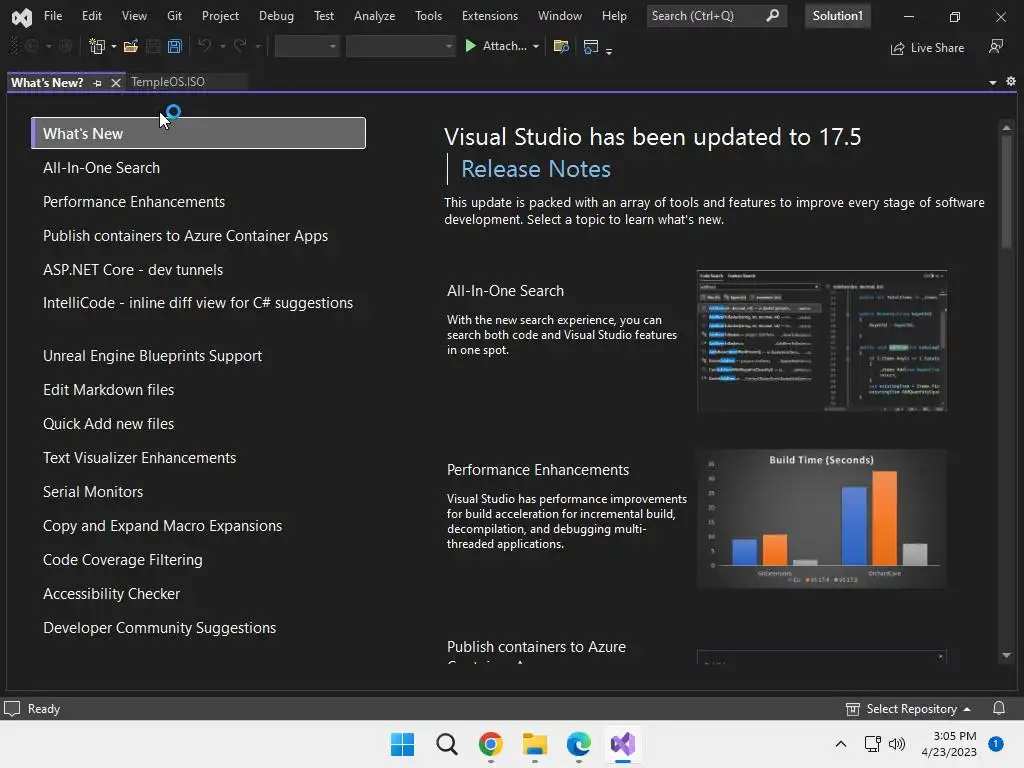
Task: Click Visual Studio icon on taskbar
Action: [623, 744]
